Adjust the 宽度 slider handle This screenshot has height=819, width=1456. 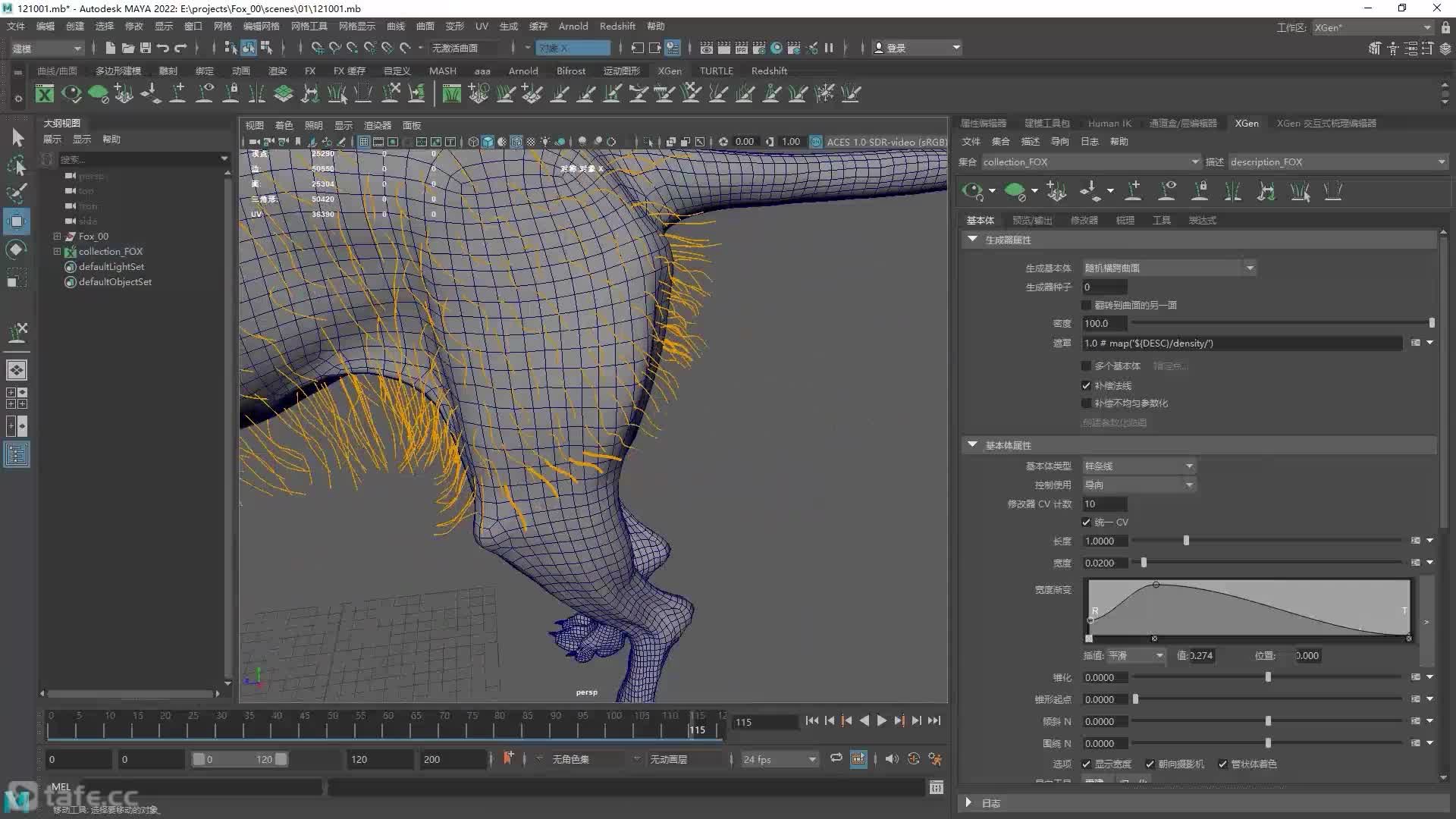pyautogui.click(x=1144, y=563)
